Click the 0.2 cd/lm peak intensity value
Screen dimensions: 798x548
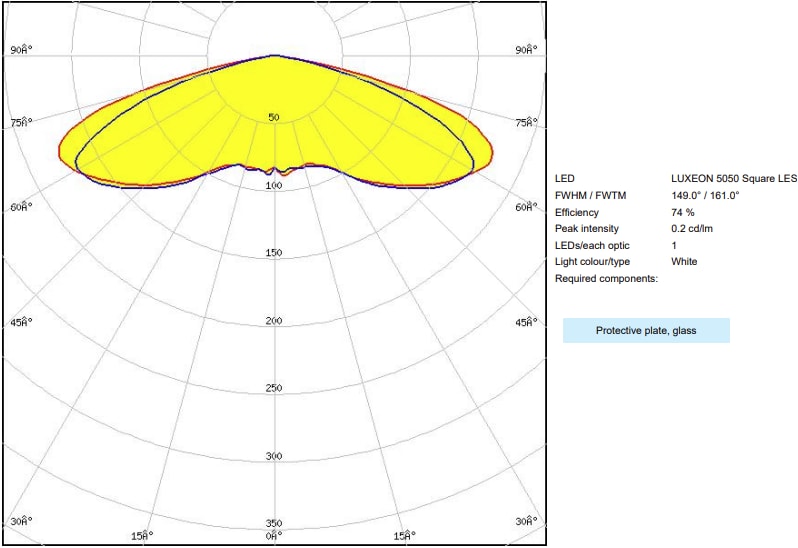point(691,229)
